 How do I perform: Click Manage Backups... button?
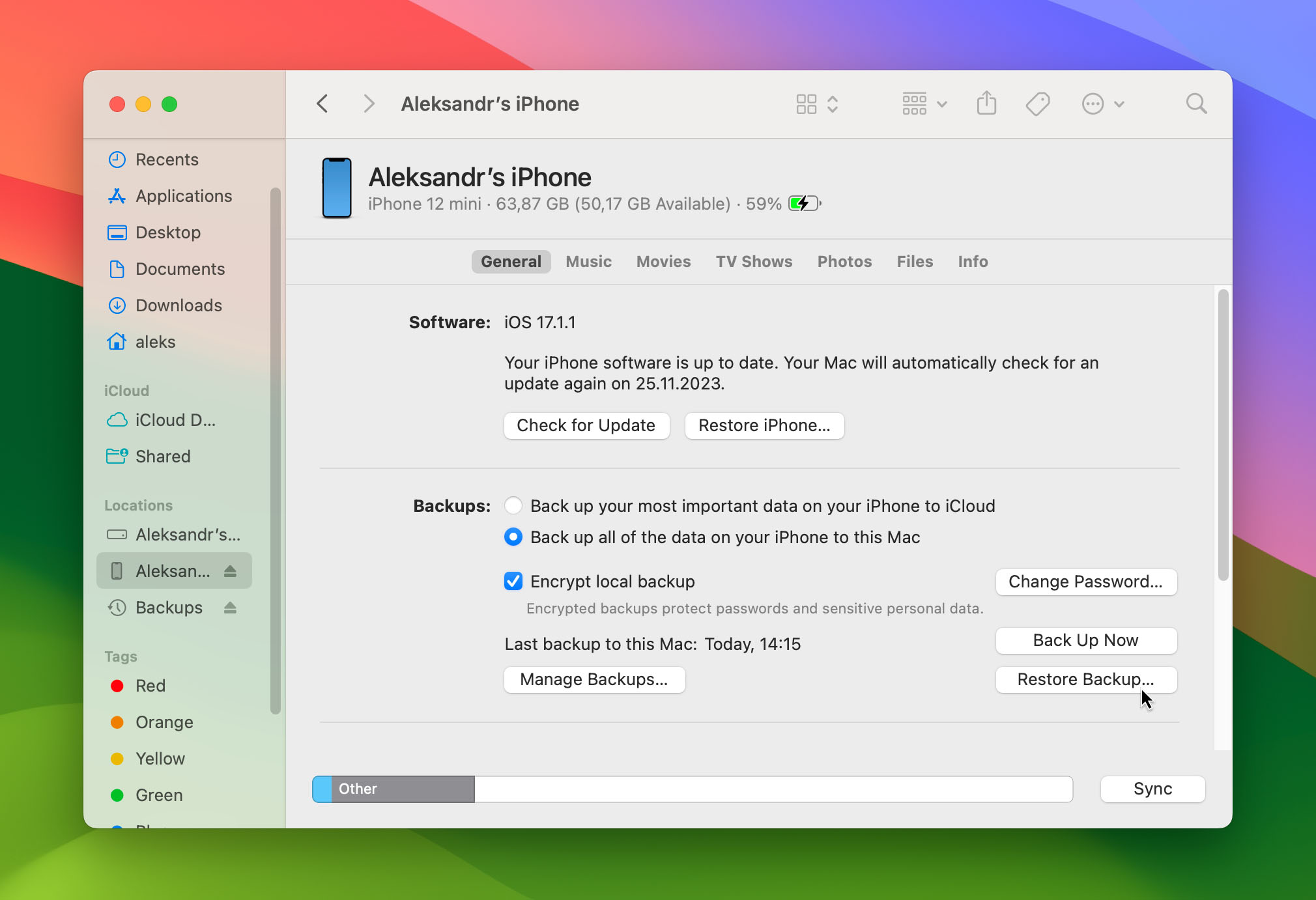pyautogui.click(x=594, y=680)
